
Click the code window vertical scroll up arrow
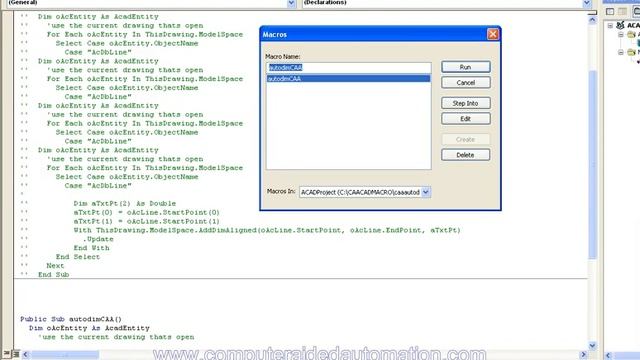pos(592,20)
